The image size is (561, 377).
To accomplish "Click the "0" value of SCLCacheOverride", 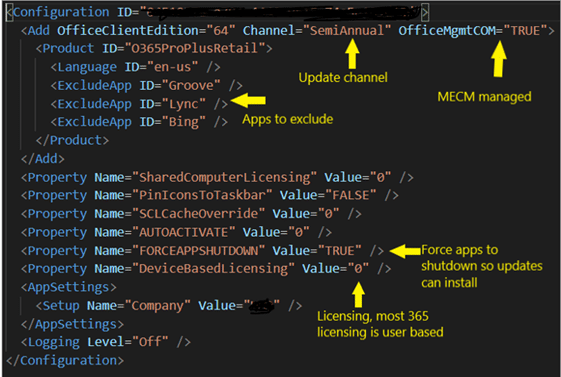I will pos(328,214).
